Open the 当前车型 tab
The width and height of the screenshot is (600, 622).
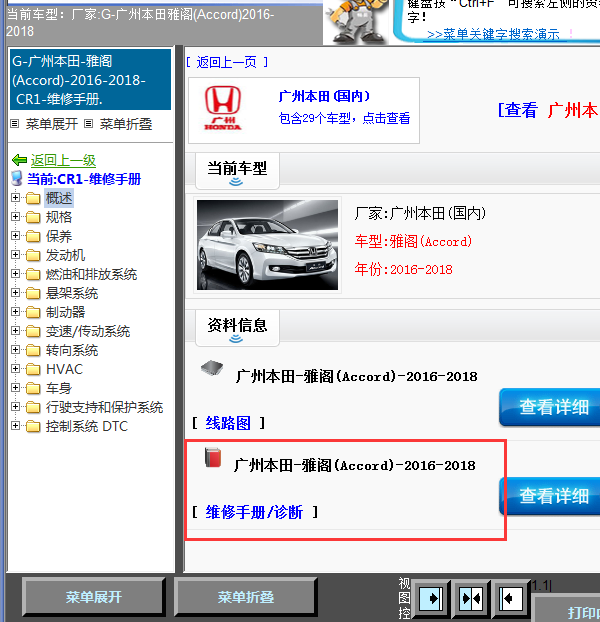click(x=237, y=171)
